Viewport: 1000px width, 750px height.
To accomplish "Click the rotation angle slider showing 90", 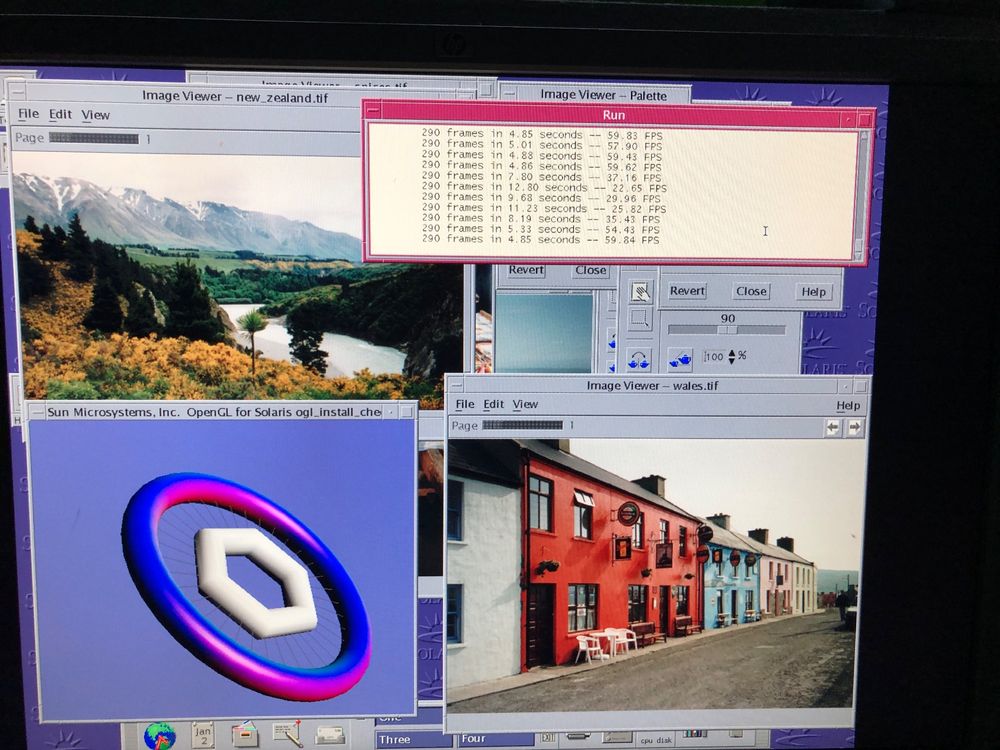I will coord(727,329).
